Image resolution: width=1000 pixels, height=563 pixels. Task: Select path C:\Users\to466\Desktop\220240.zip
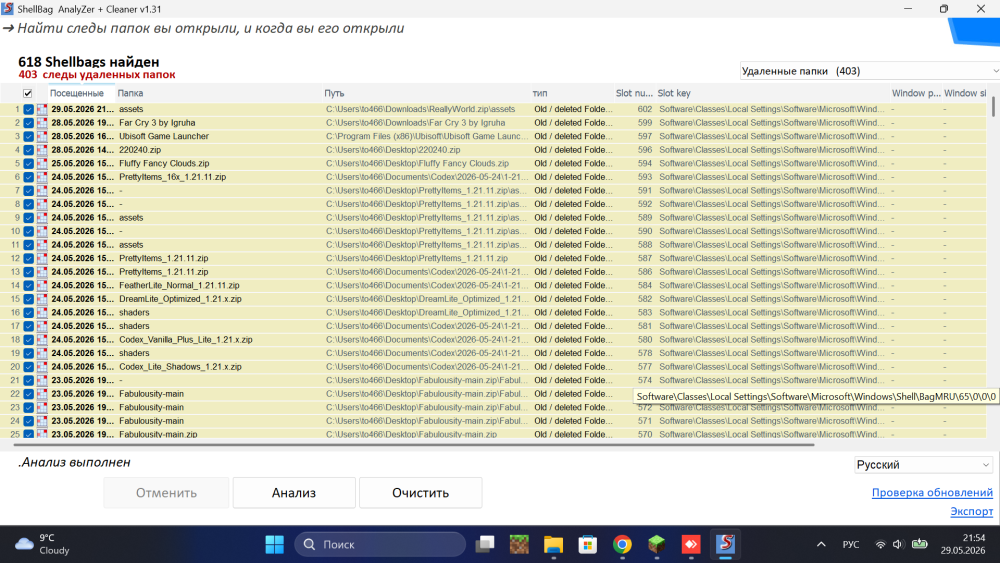click(393, 150)
